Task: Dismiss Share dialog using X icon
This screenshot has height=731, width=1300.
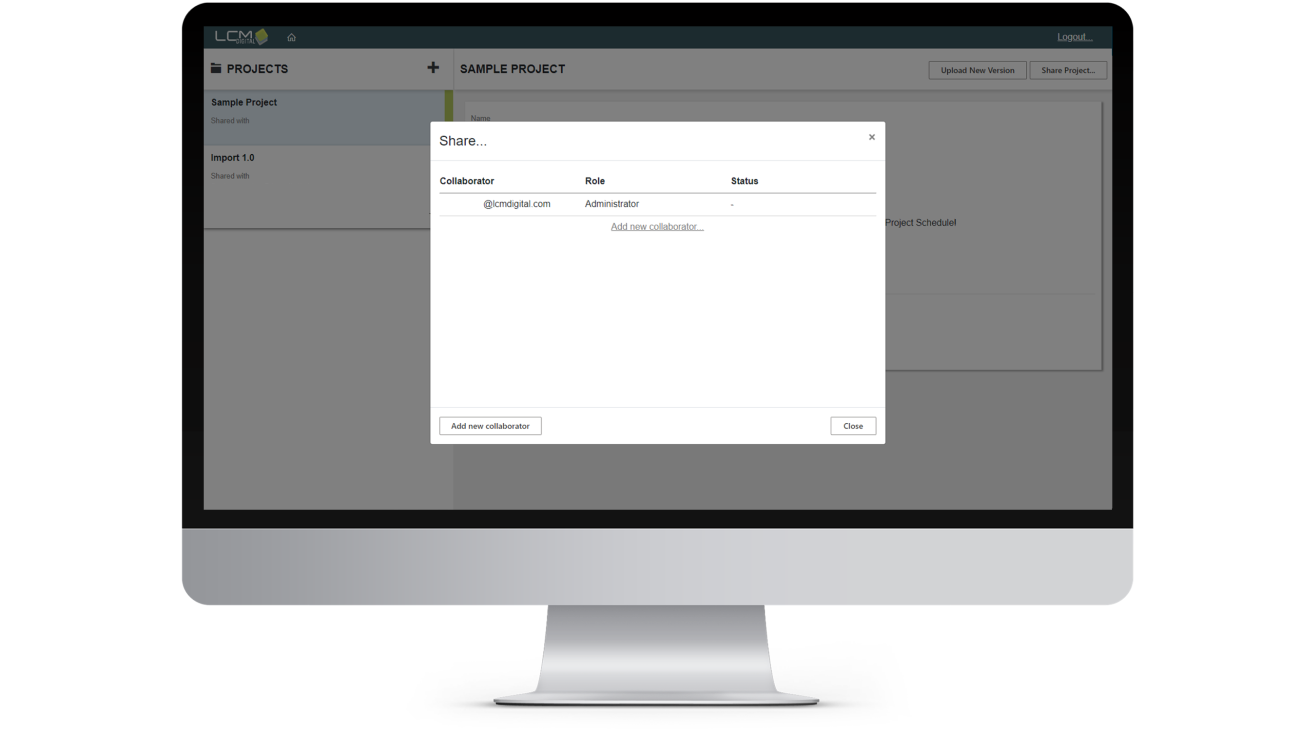Action: pos(872,137)
